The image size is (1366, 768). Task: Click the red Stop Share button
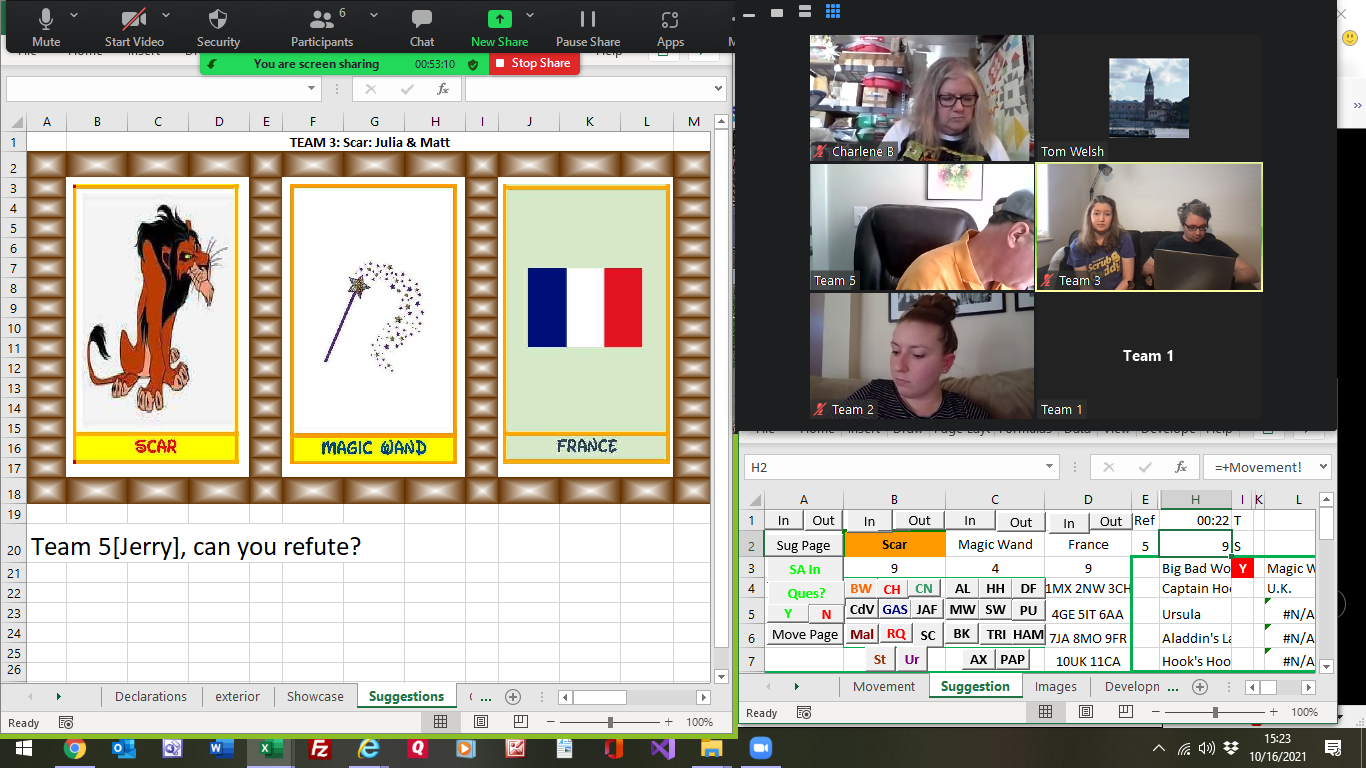pos(533,63)
